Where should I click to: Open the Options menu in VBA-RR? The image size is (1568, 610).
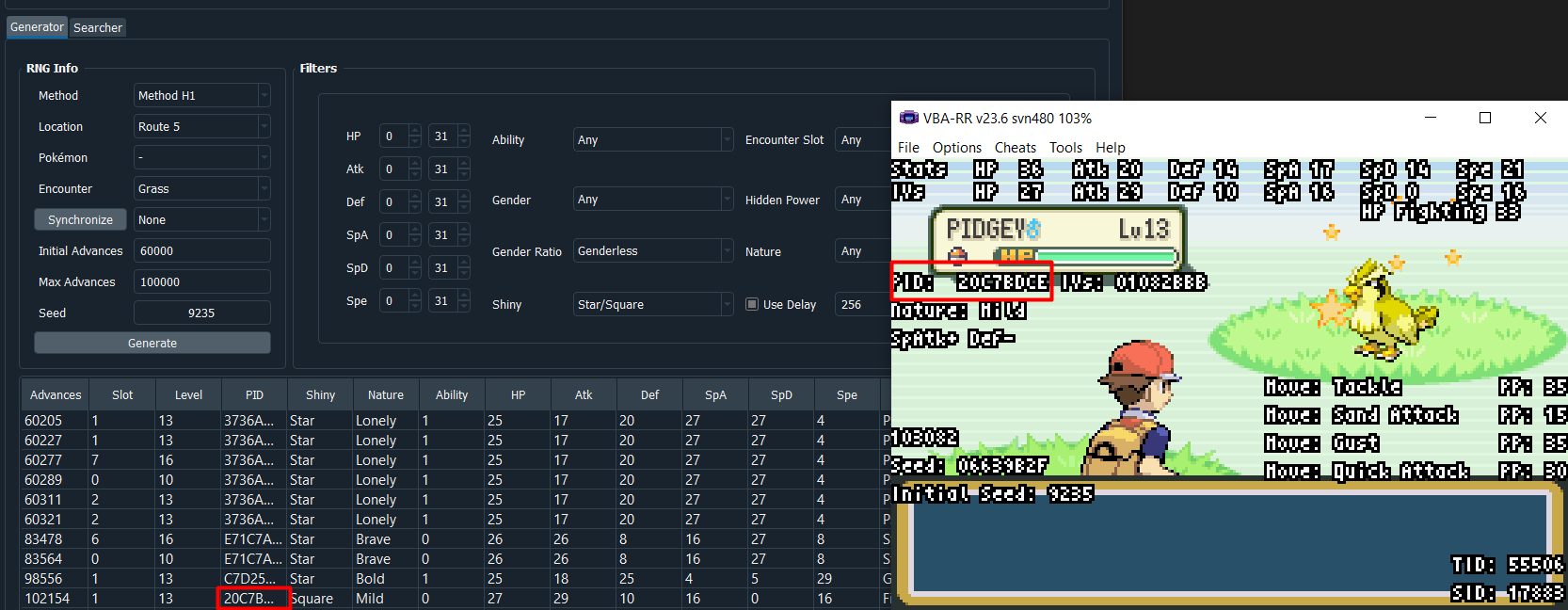click(x=957, y=147)
